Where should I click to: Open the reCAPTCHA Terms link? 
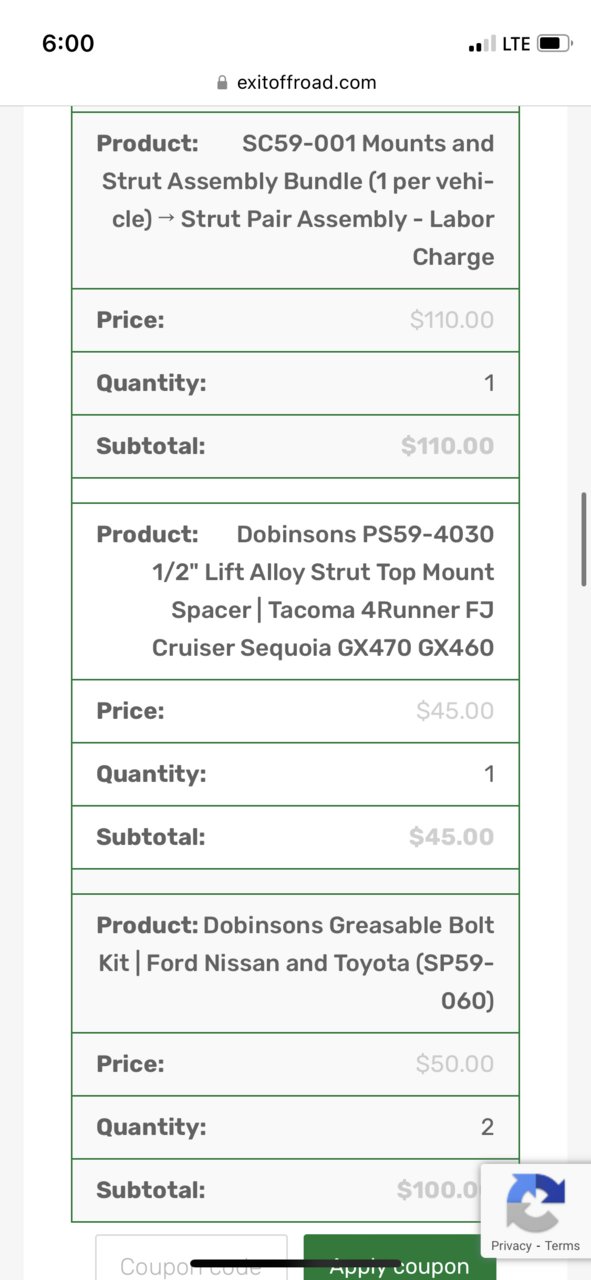click(x=562, y=1246)
